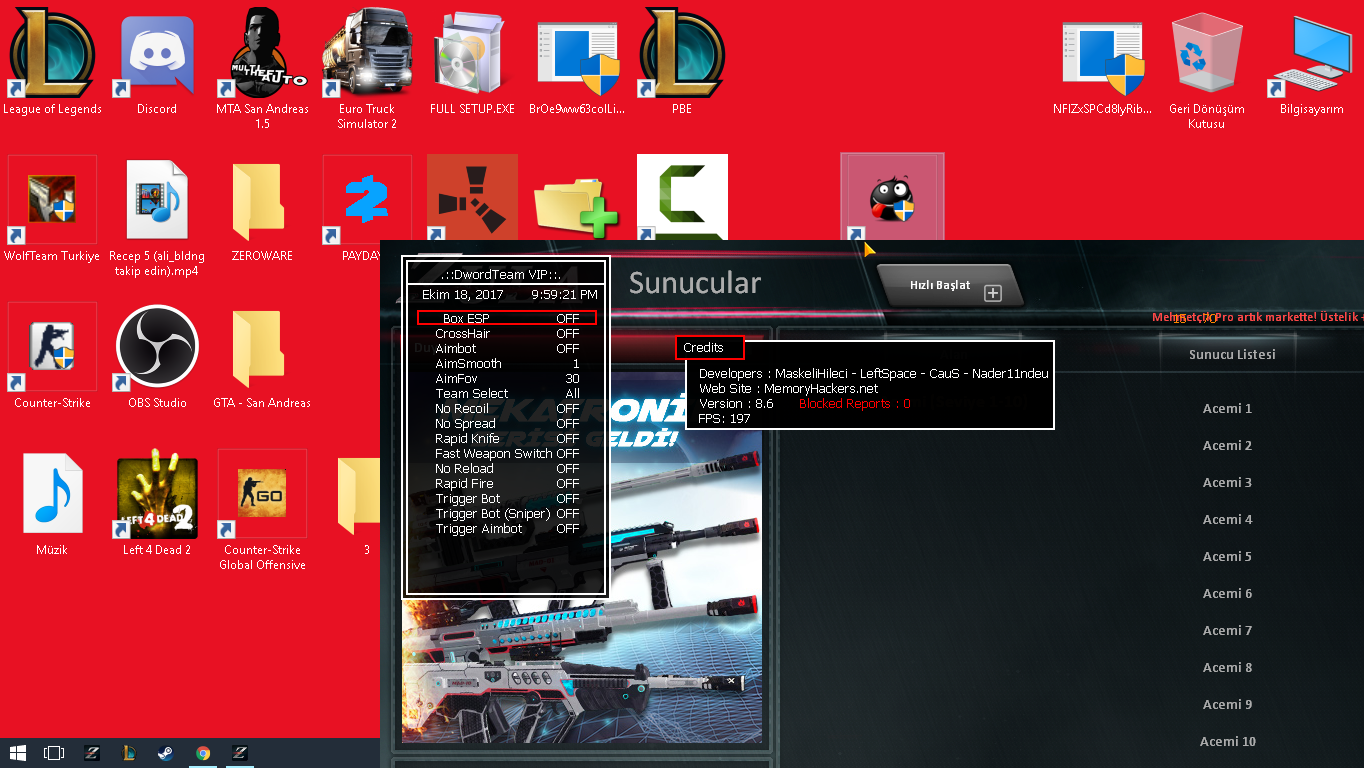Viewport: 1364px width, 770px height.
Task: Open the Windows Start menu
Action: (18, 752)
